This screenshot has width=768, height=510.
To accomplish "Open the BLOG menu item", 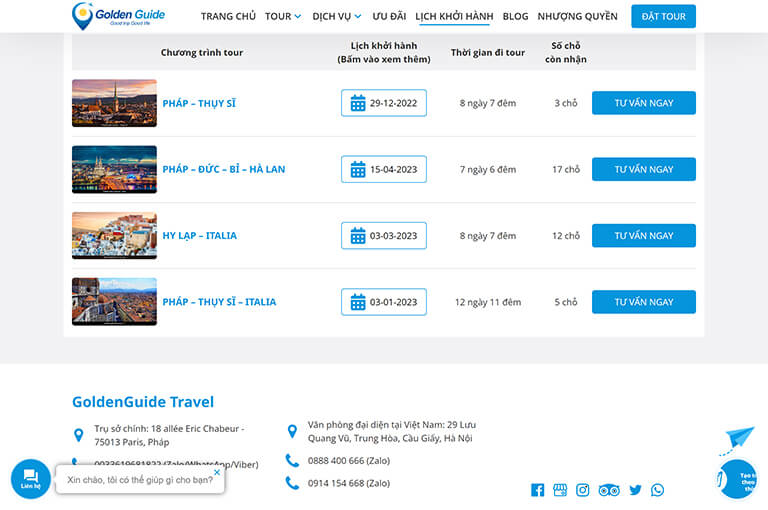I will click(515, 16).
